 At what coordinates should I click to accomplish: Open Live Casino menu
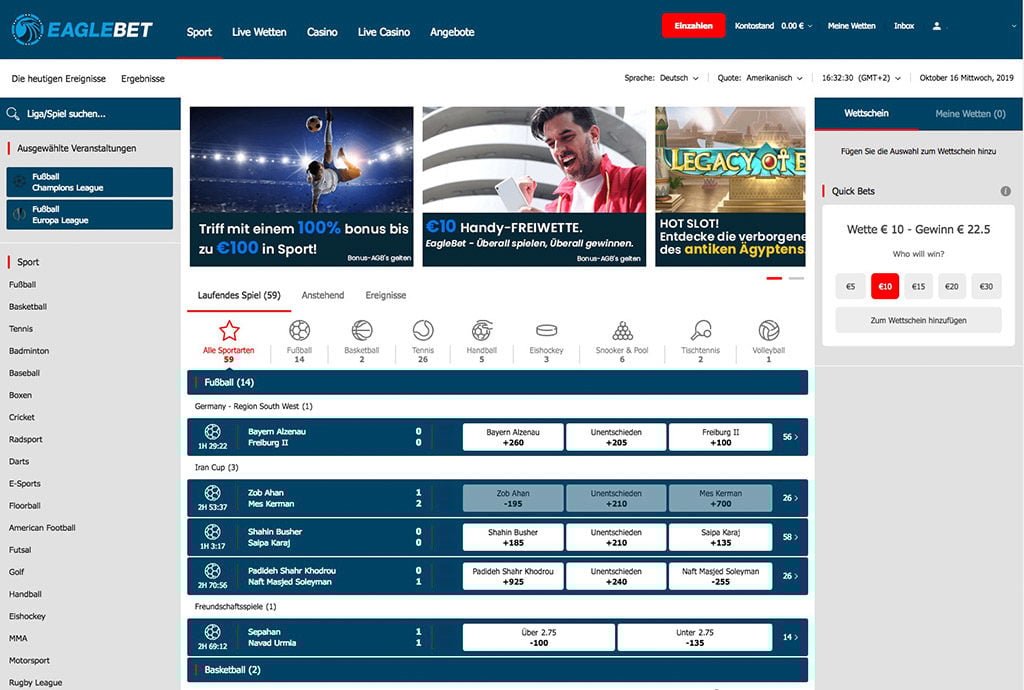click(x=384, y=32)
